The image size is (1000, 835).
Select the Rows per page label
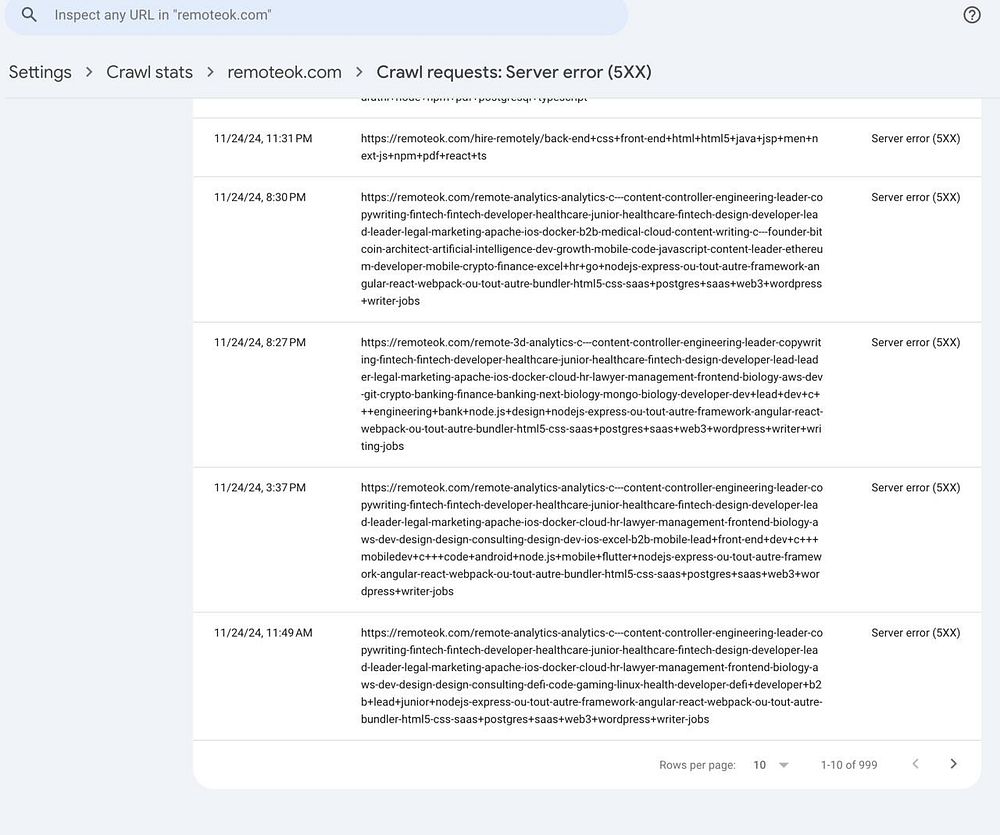tap(697, 765)
